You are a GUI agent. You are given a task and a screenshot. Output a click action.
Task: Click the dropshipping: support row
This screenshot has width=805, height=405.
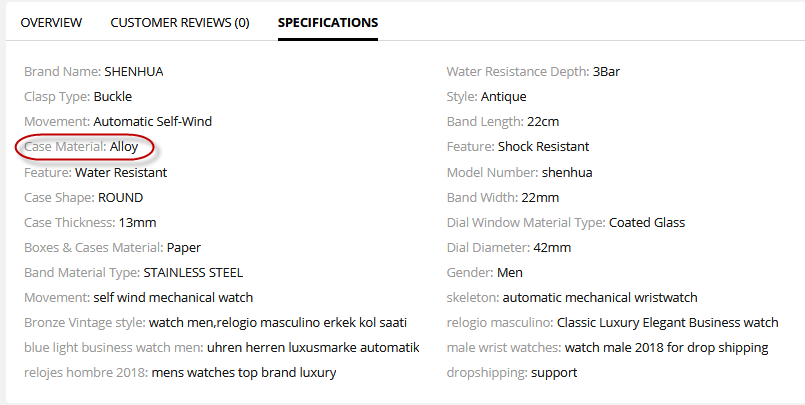512,372
